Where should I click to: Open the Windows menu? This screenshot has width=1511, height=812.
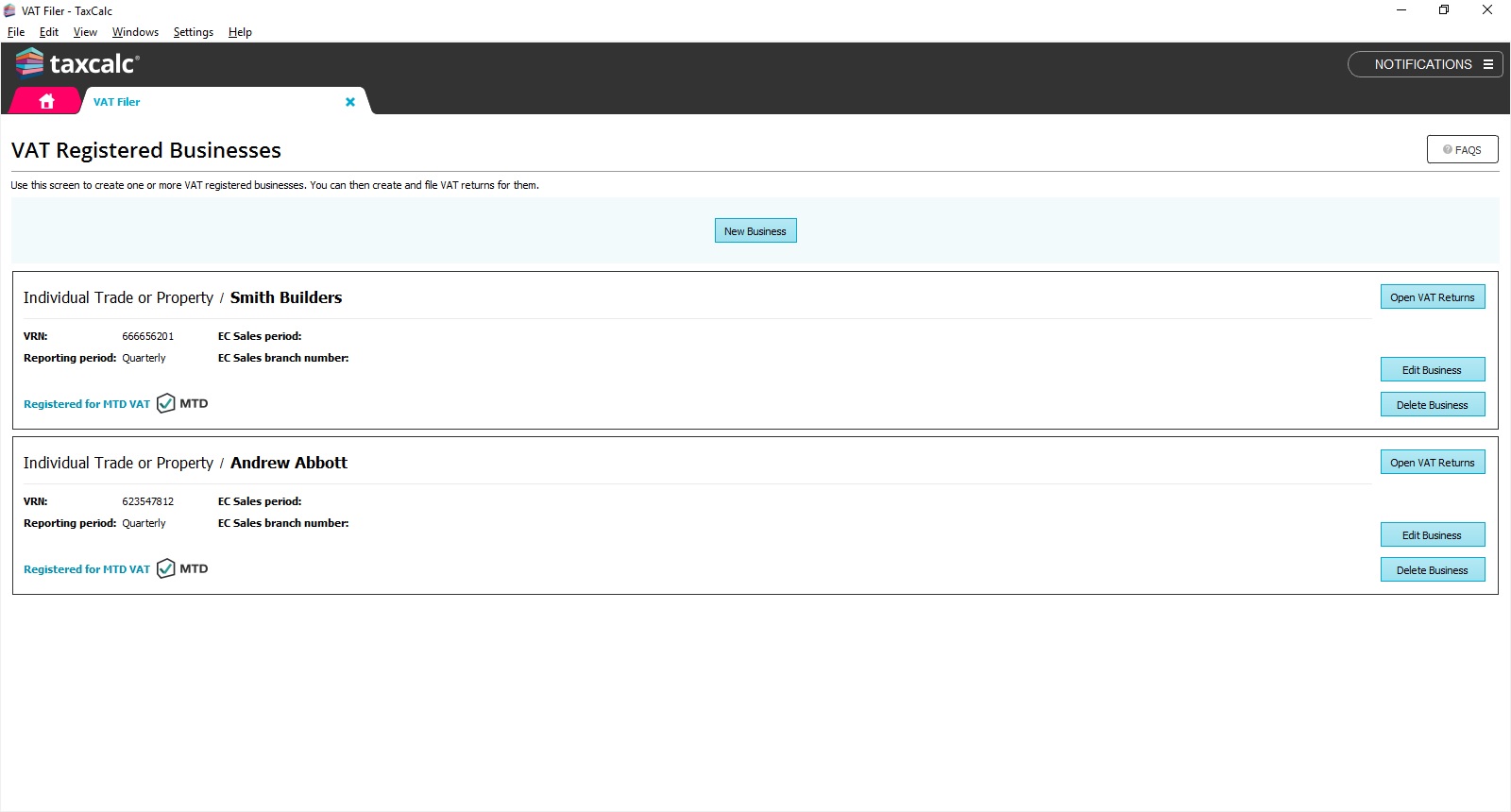tap(135, 32)
